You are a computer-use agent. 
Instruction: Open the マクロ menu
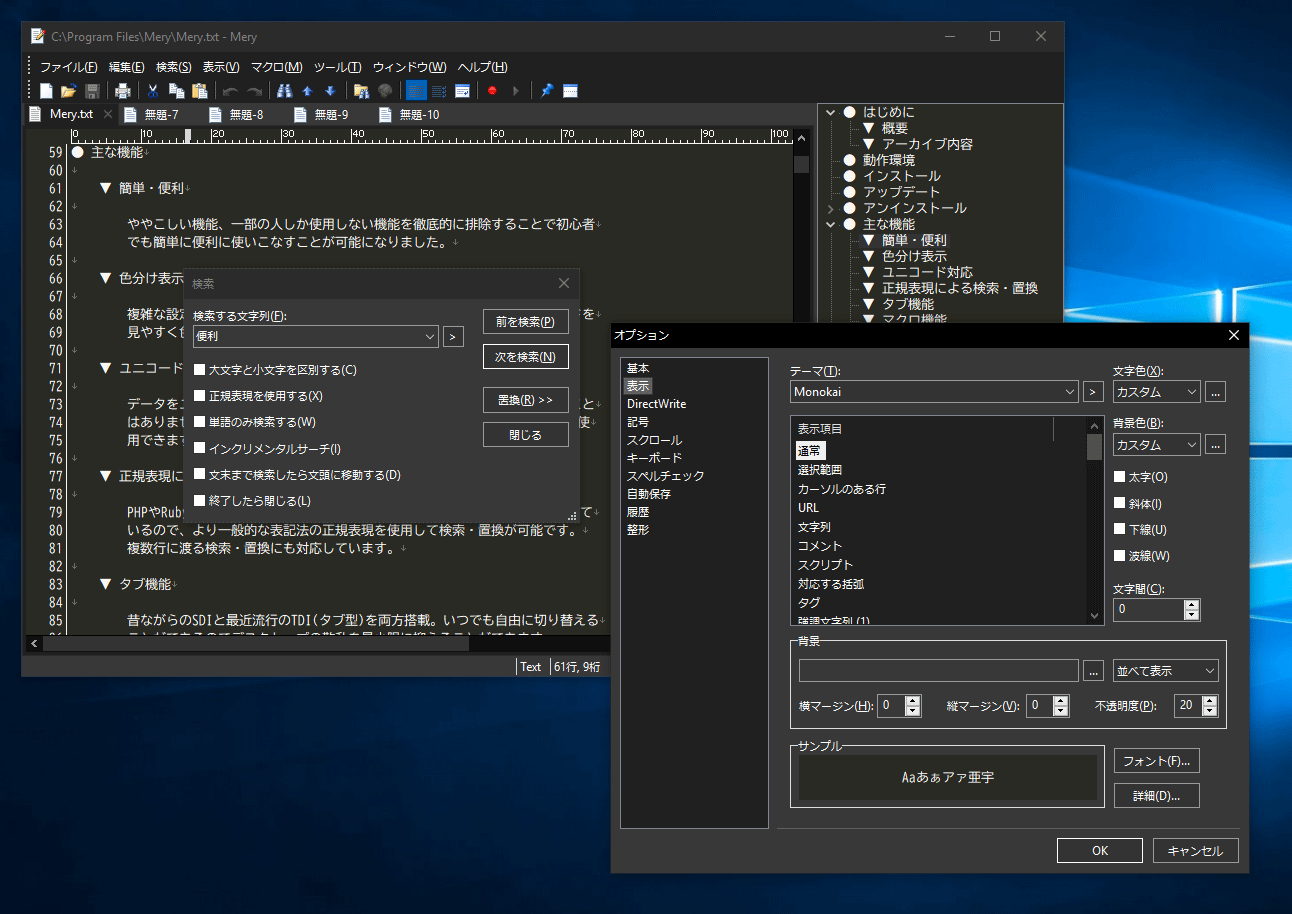[276, 67]
